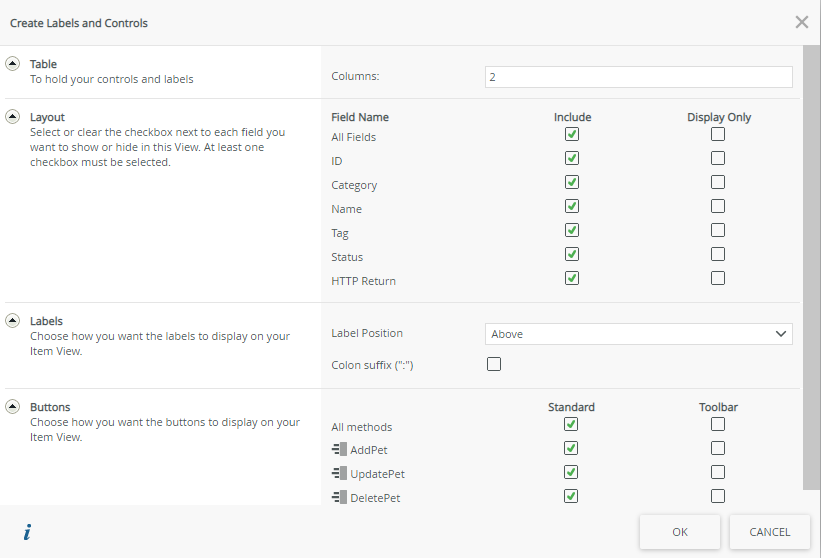Uncheck Include for the Category field
This screenshot has height=558, width=821.
(572, 182)
